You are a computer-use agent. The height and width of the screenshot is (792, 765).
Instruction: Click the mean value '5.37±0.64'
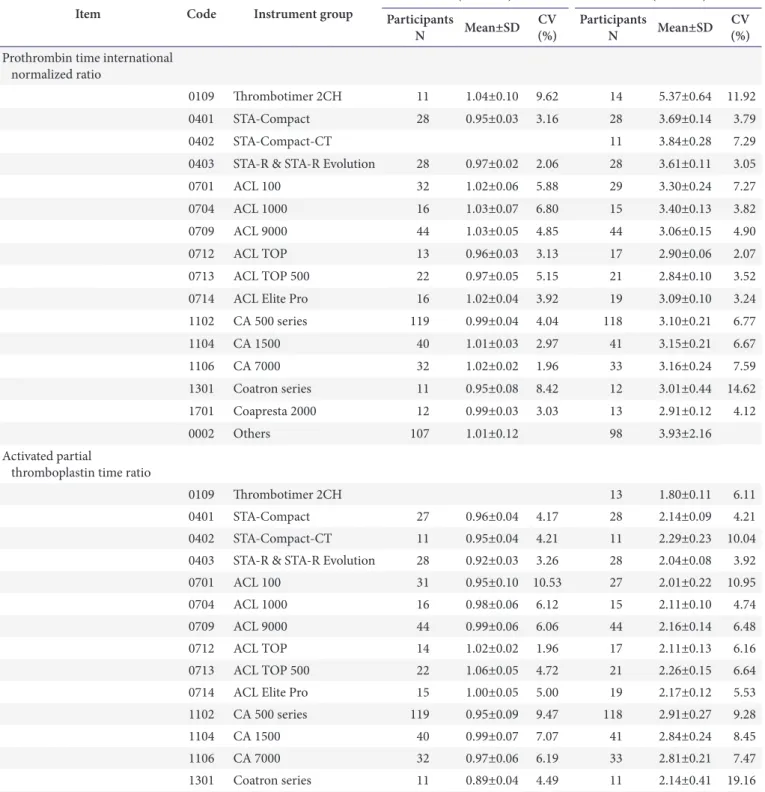click(x=685, y=96)
